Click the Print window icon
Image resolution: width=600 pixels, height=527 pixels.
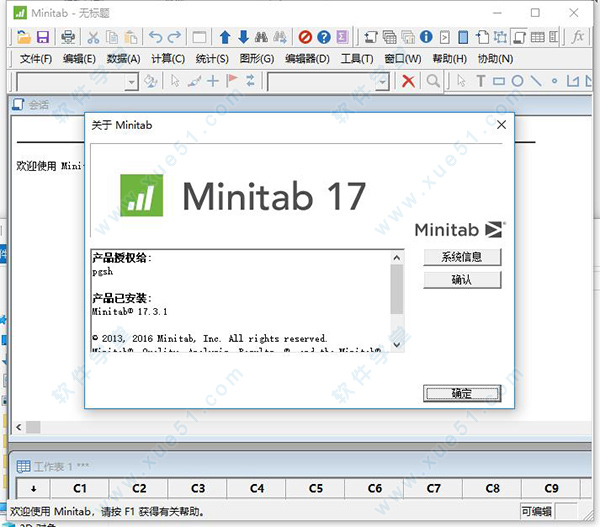(x=68, y=37)
